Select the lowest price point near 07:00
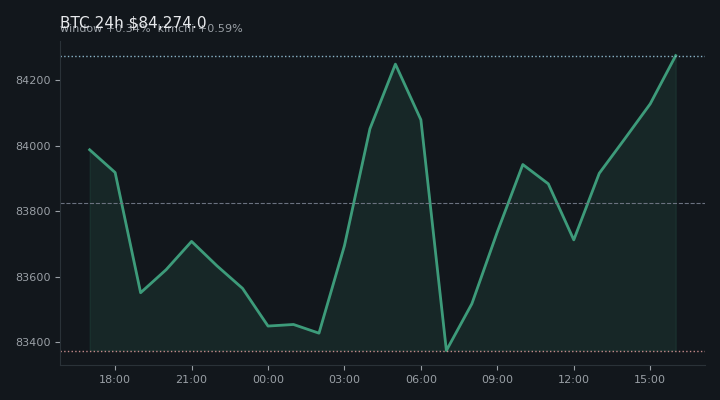Screen dimensions: 720x400 pyautogui.click(x=446, y=351)
